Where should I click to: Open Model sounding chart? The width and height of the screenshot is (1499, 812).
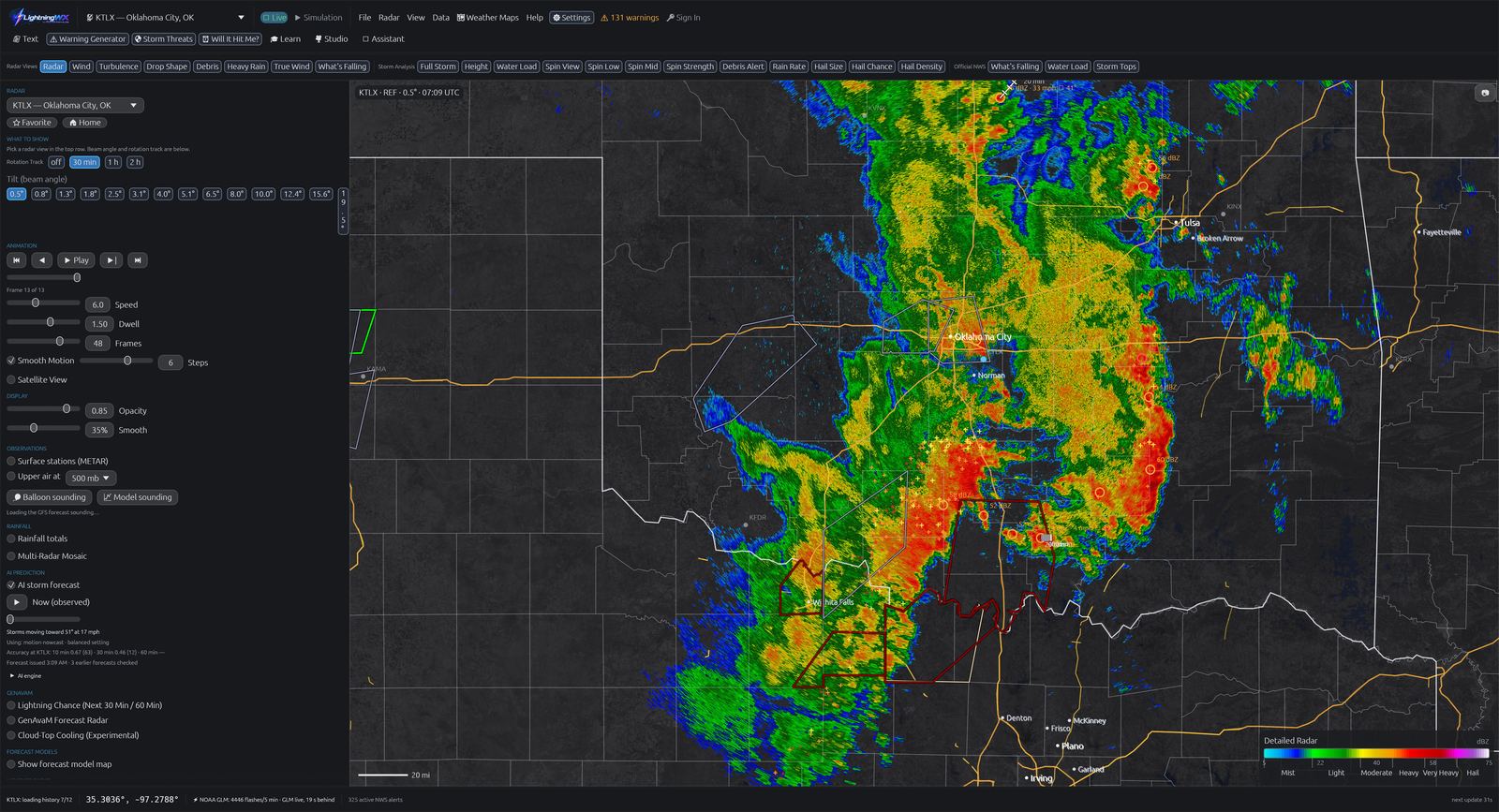tap(138, 497)
